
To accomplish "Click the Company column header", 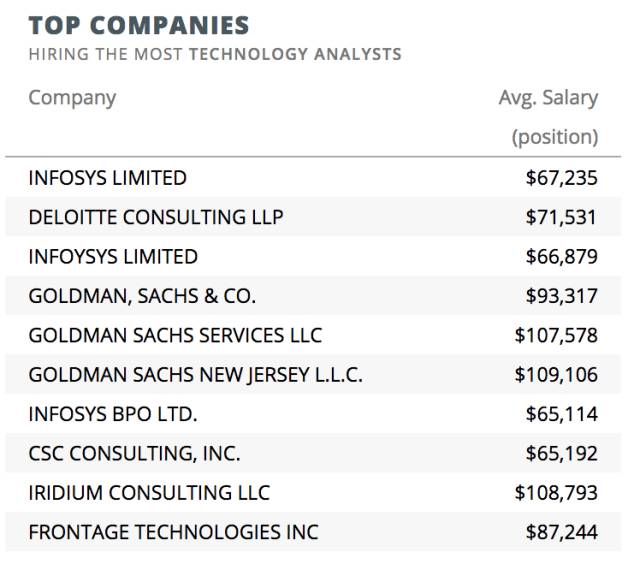I will 72,98.
